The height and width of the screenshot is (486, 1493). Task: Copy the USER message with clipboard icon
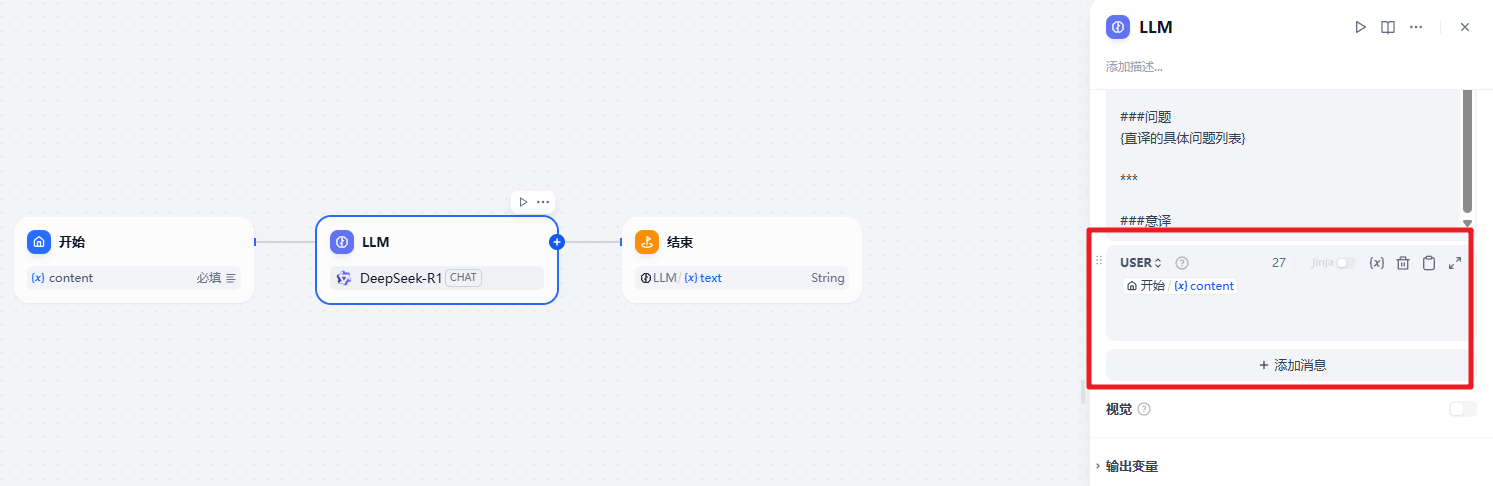click(x=1429, y=263)
